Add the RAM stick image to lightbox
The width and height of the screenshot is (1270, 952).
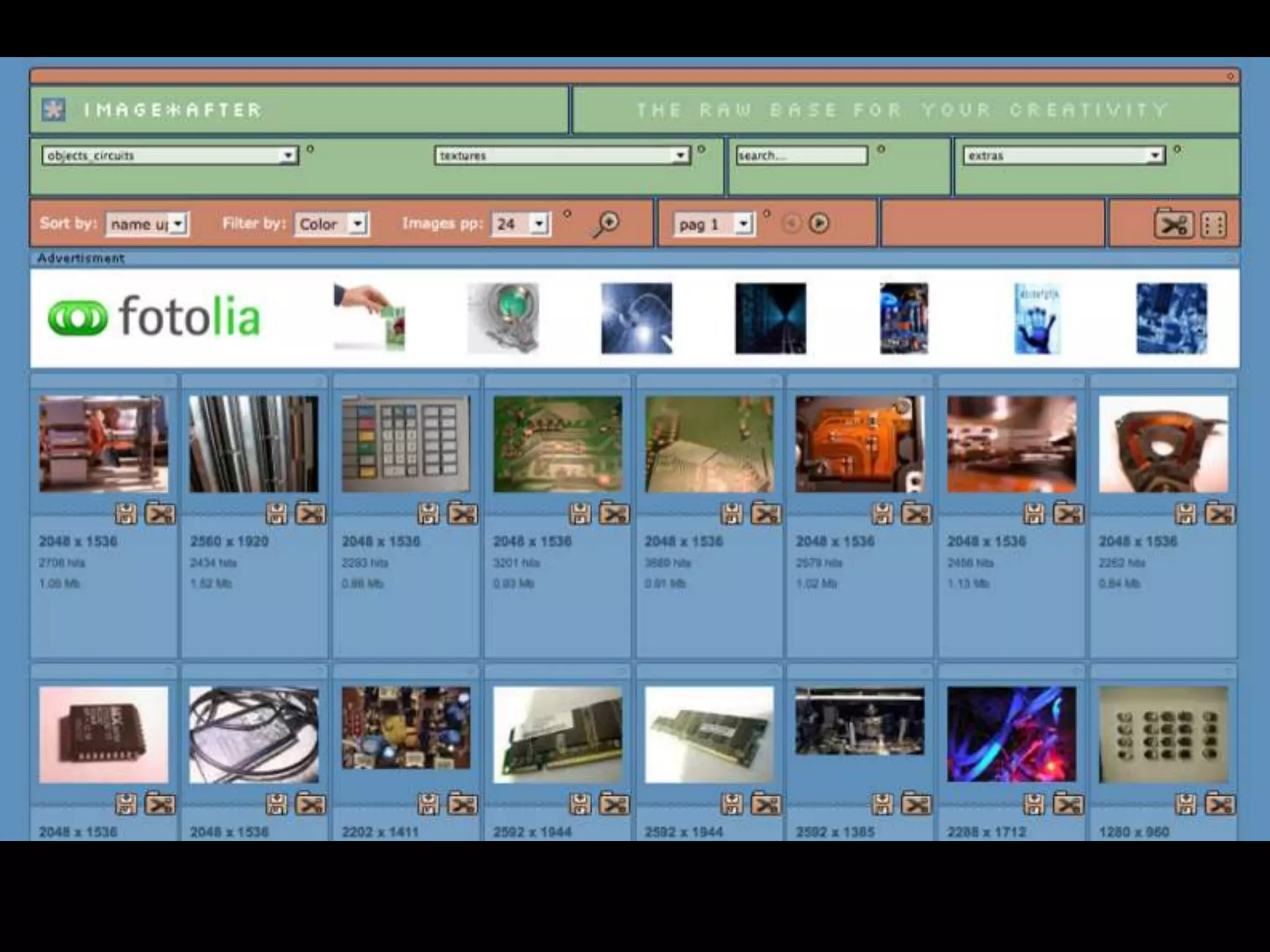click(614, 804)
